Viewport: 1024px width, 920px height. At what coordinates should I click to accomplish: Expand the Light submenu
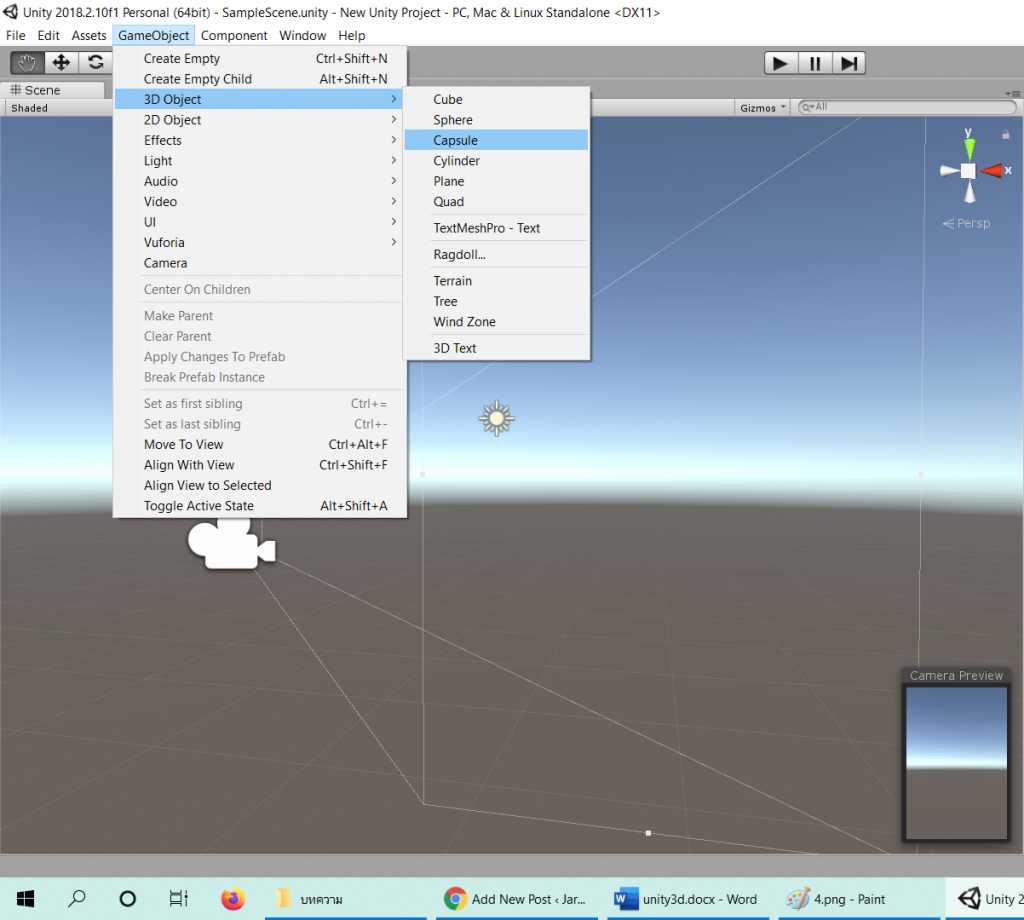(x=260, y=161)
